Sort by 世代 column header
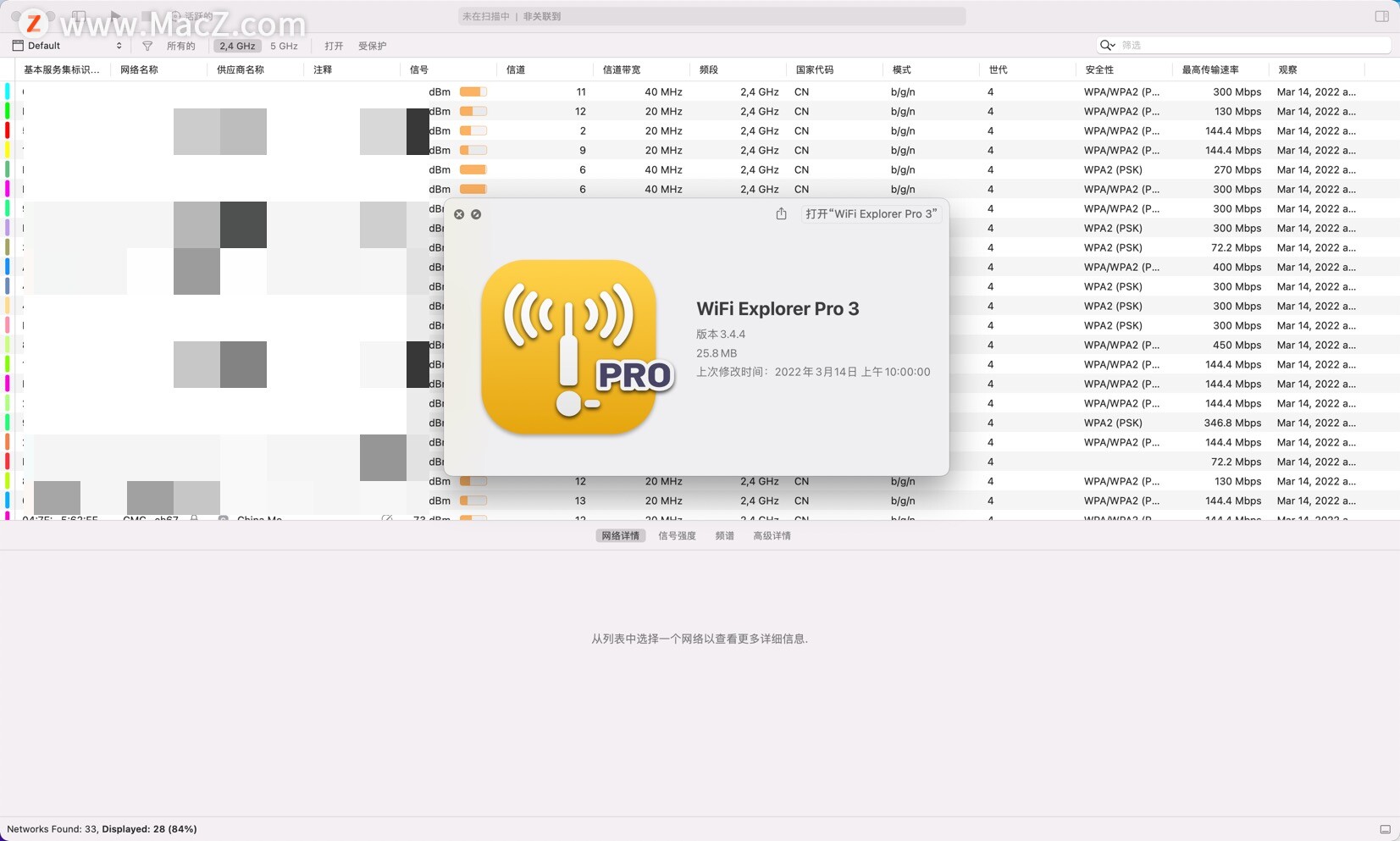 (x=999, y=69)
